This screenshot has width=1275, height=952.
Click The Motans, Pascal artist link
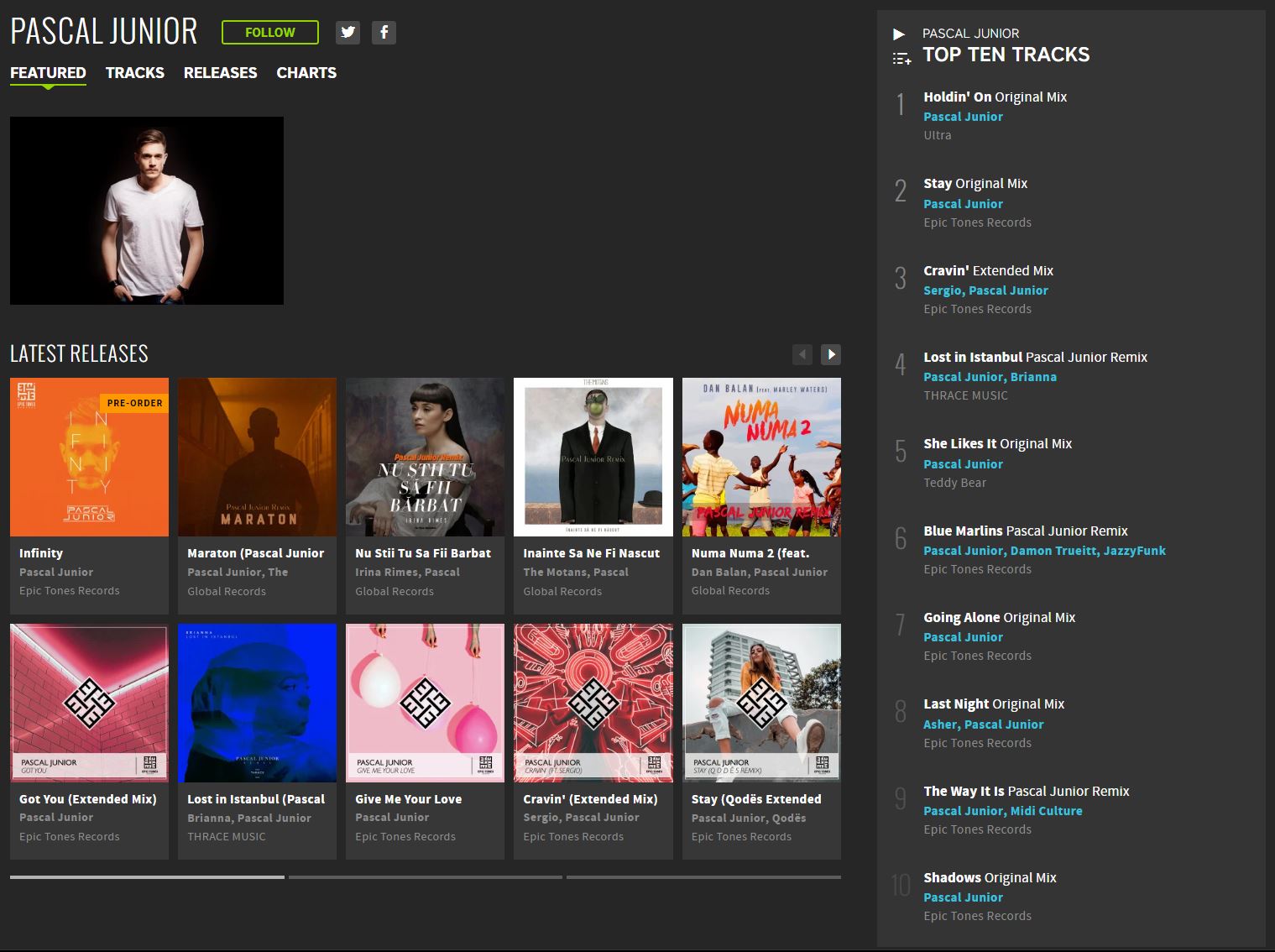[x=576, y=572]
